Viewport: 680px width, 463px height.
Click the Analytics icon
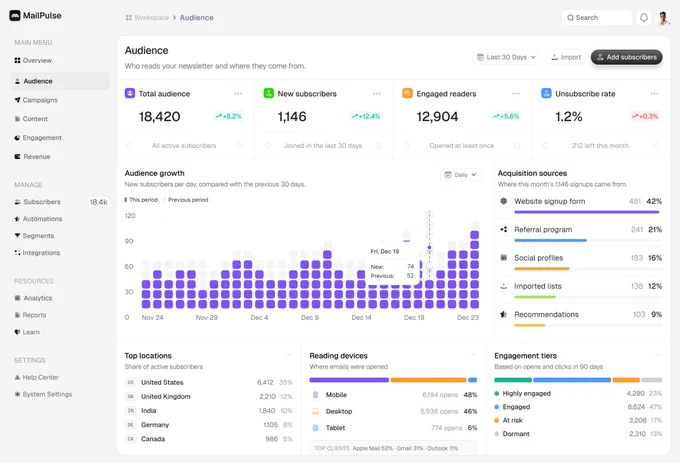click(17, 298)
